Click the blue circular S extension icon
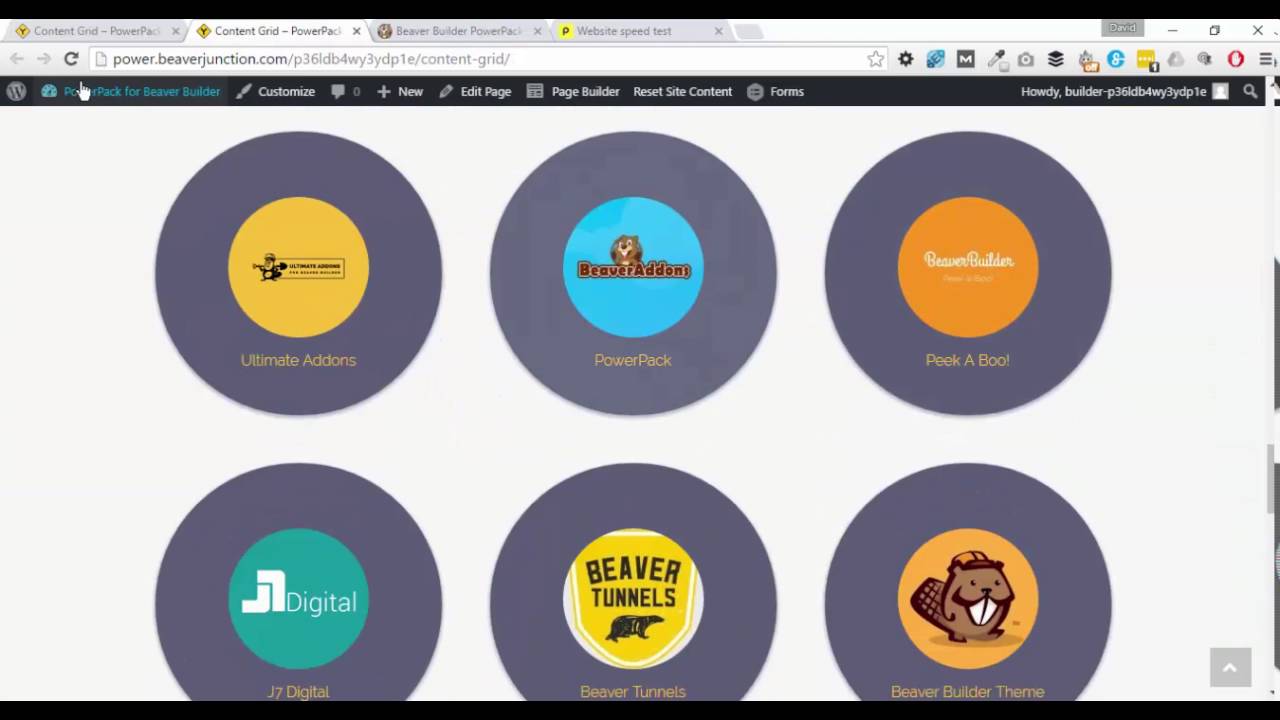Viewport: 1280px width, 720px height. click(x=1116, y=59)
